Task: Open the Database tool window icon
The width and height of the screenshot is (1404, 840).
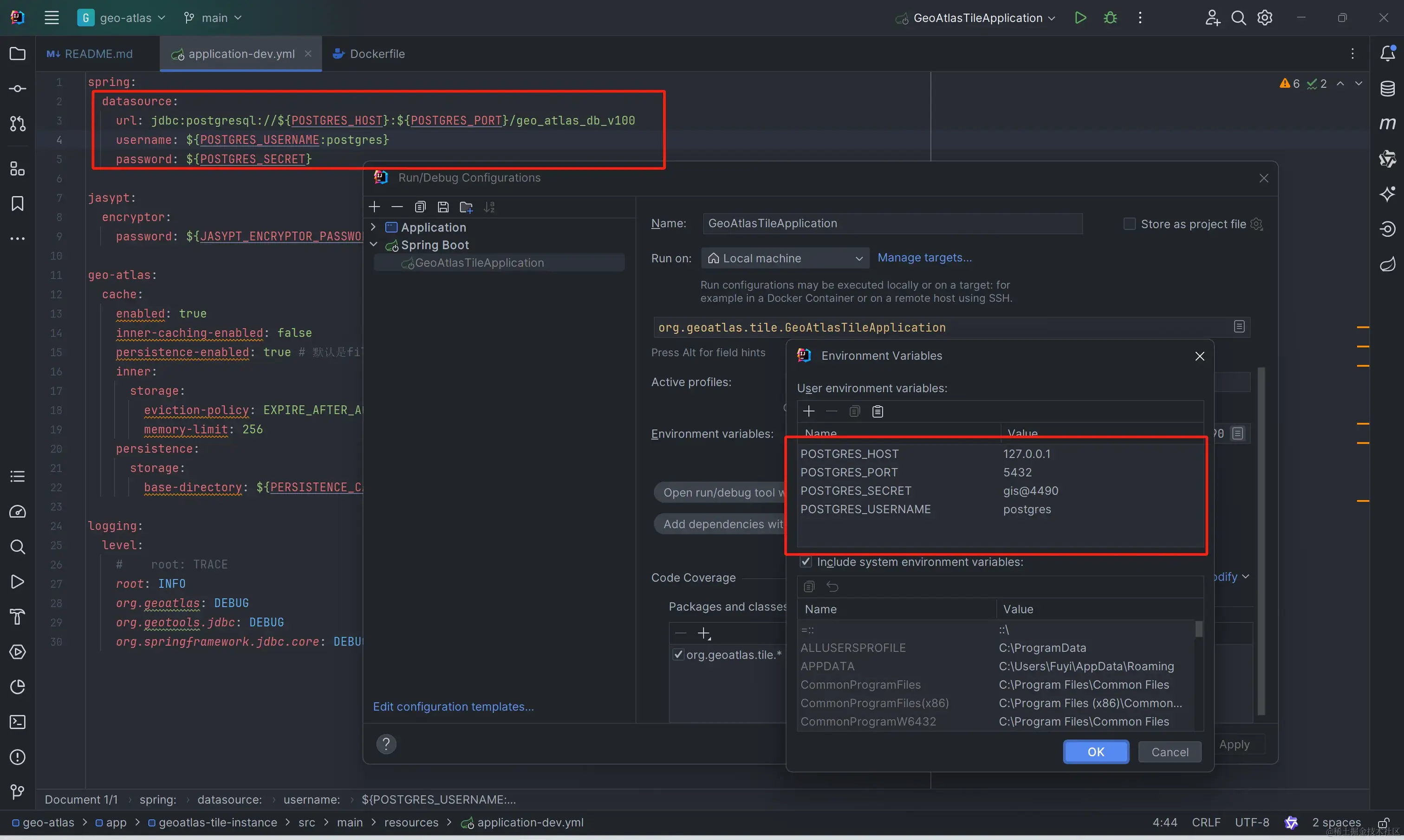Action: point(1388,88)
